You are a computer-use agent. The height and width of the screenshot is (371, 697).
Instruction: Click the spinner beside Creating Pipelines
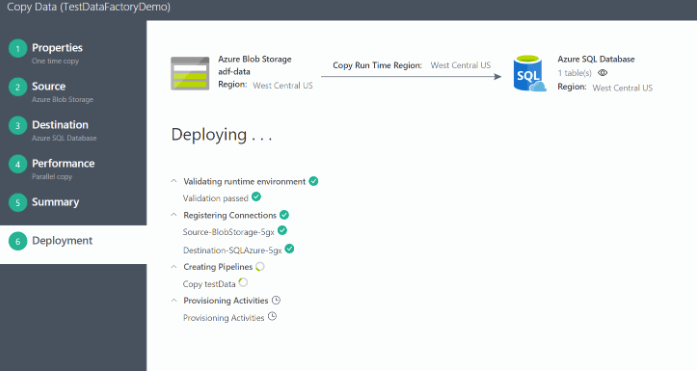coord(260,266)
